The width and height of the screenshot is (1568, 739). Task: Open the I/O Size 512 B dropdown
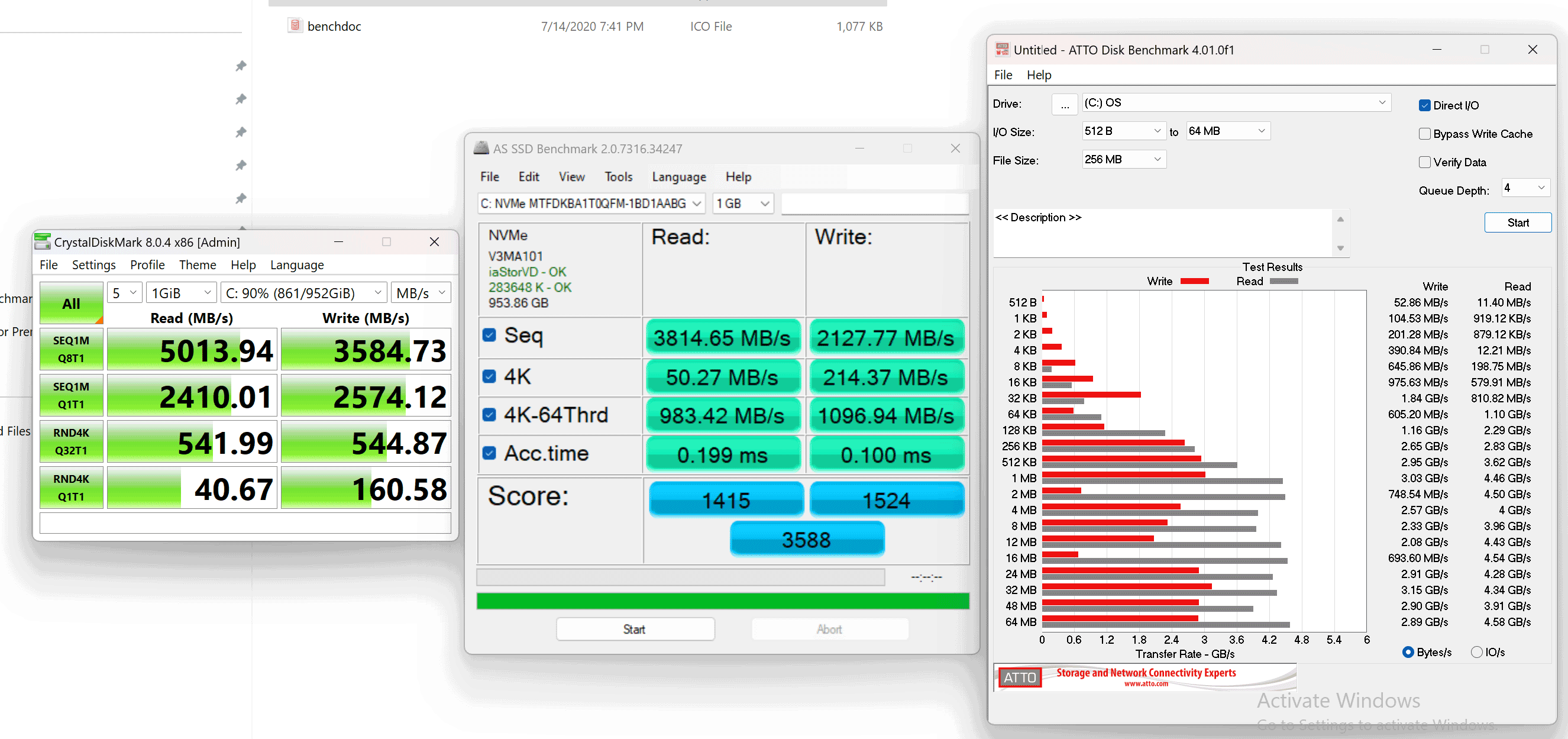1124,131
